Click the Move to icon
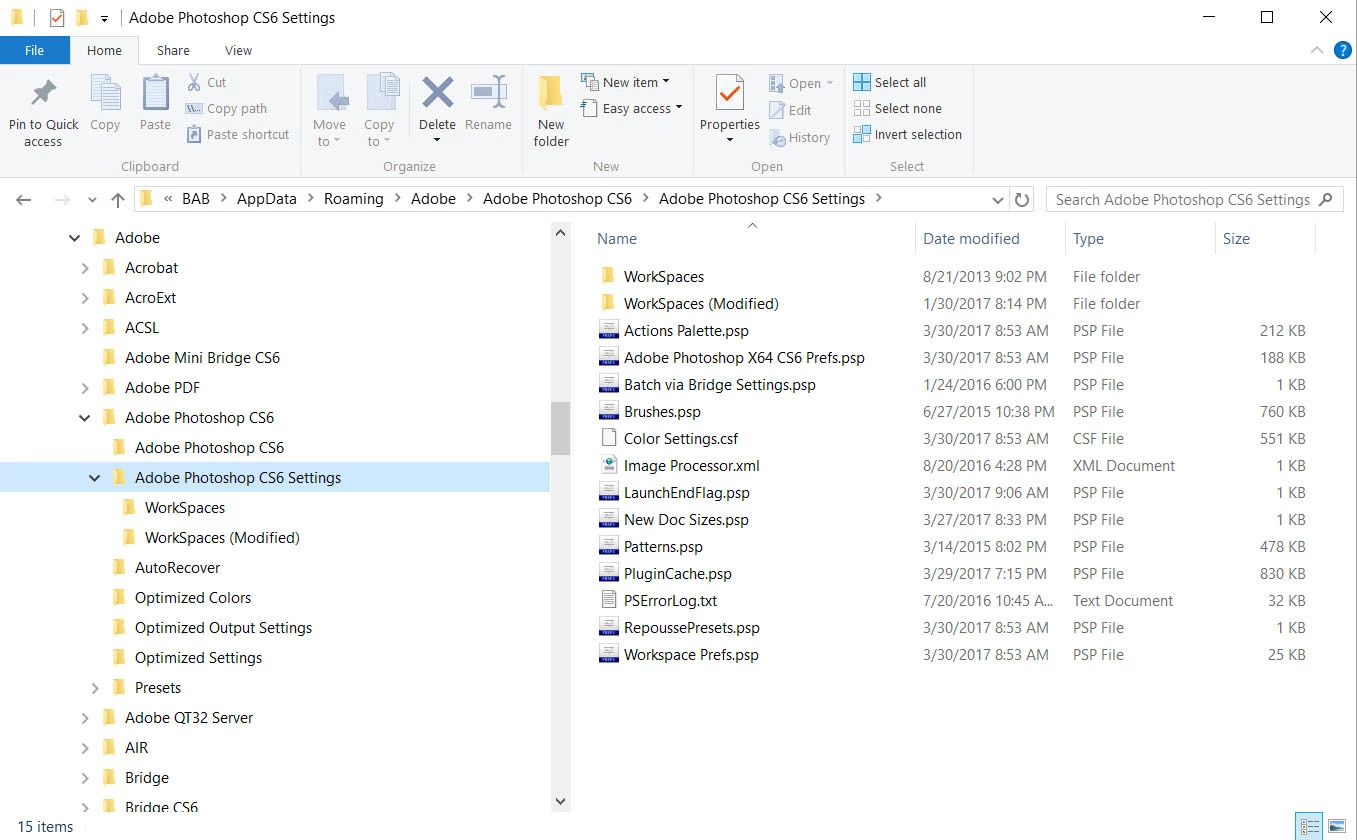 pos(330,94)
